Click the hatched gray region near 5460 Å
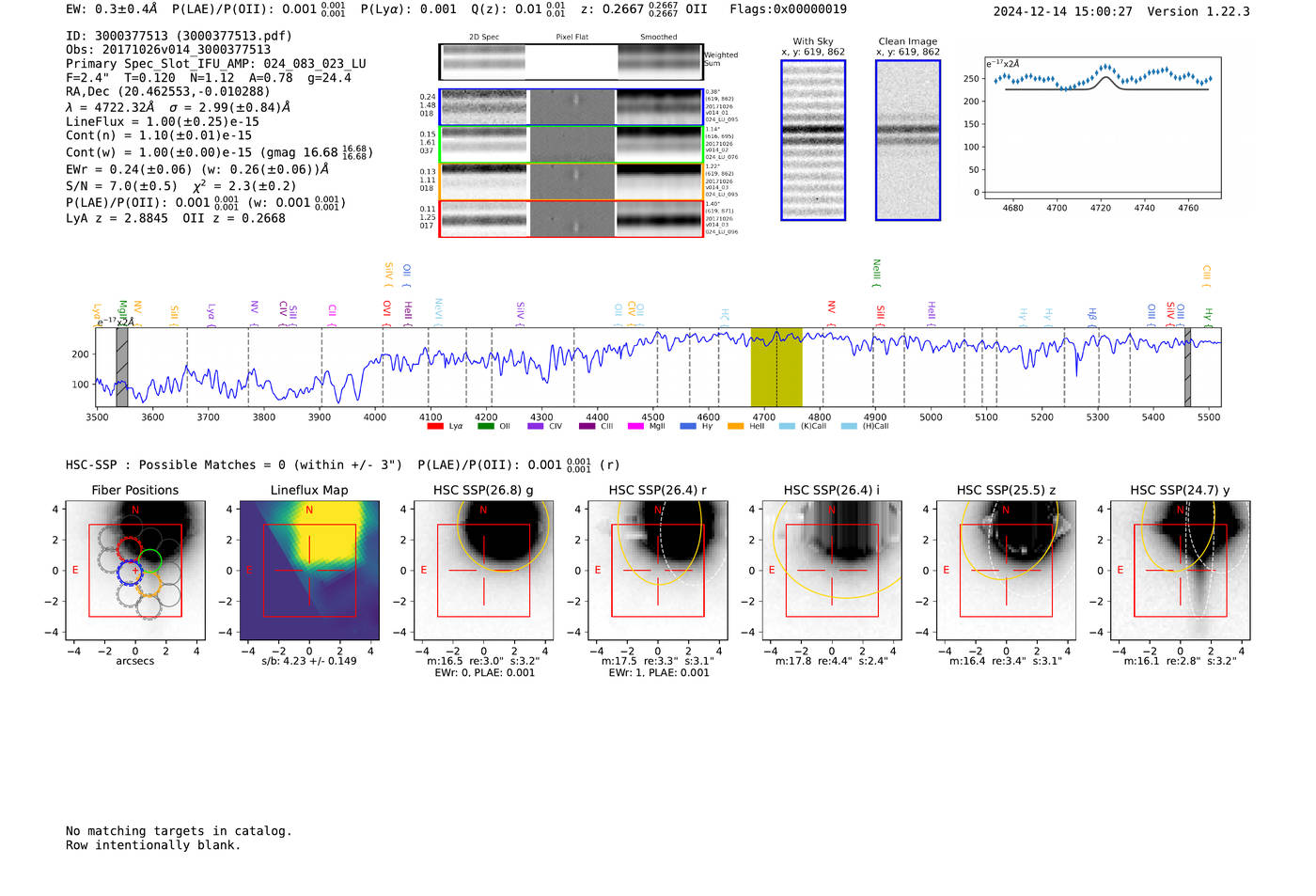 pyautogui.click(x=1187, y=368)
